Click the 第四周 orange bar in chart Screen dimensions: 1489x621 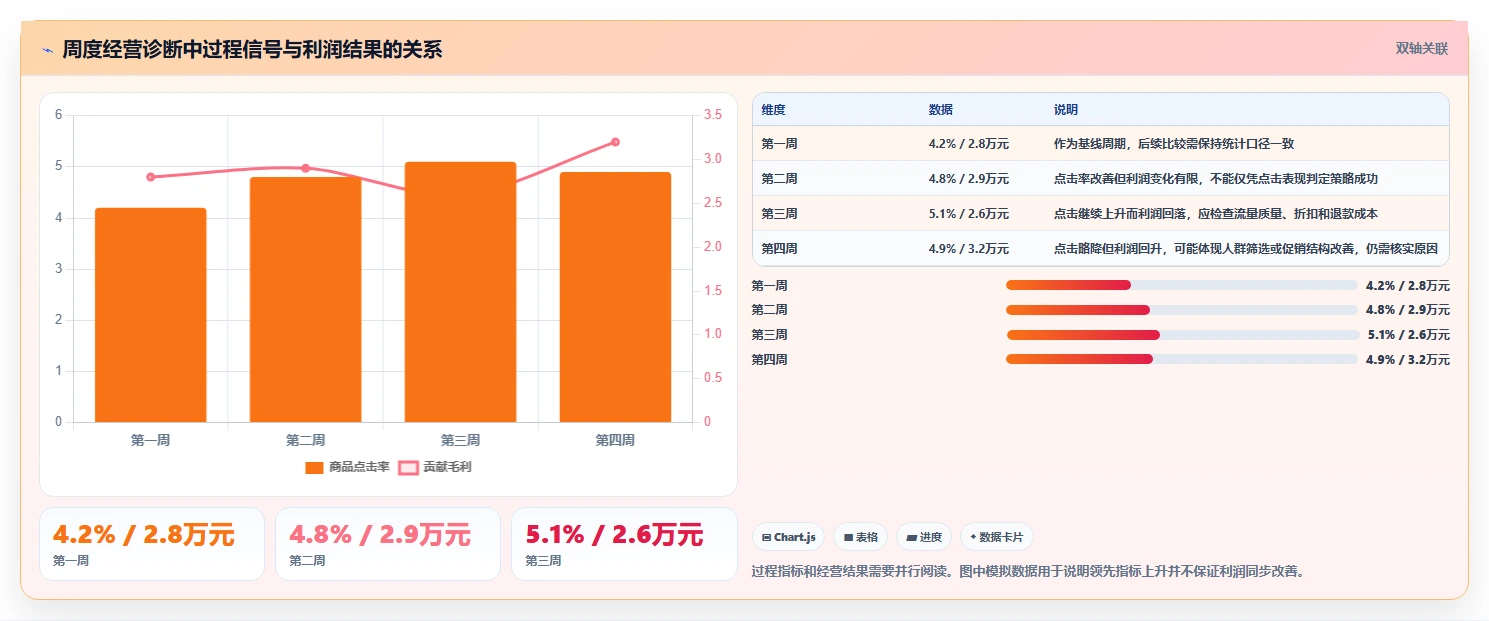point(615,297)
